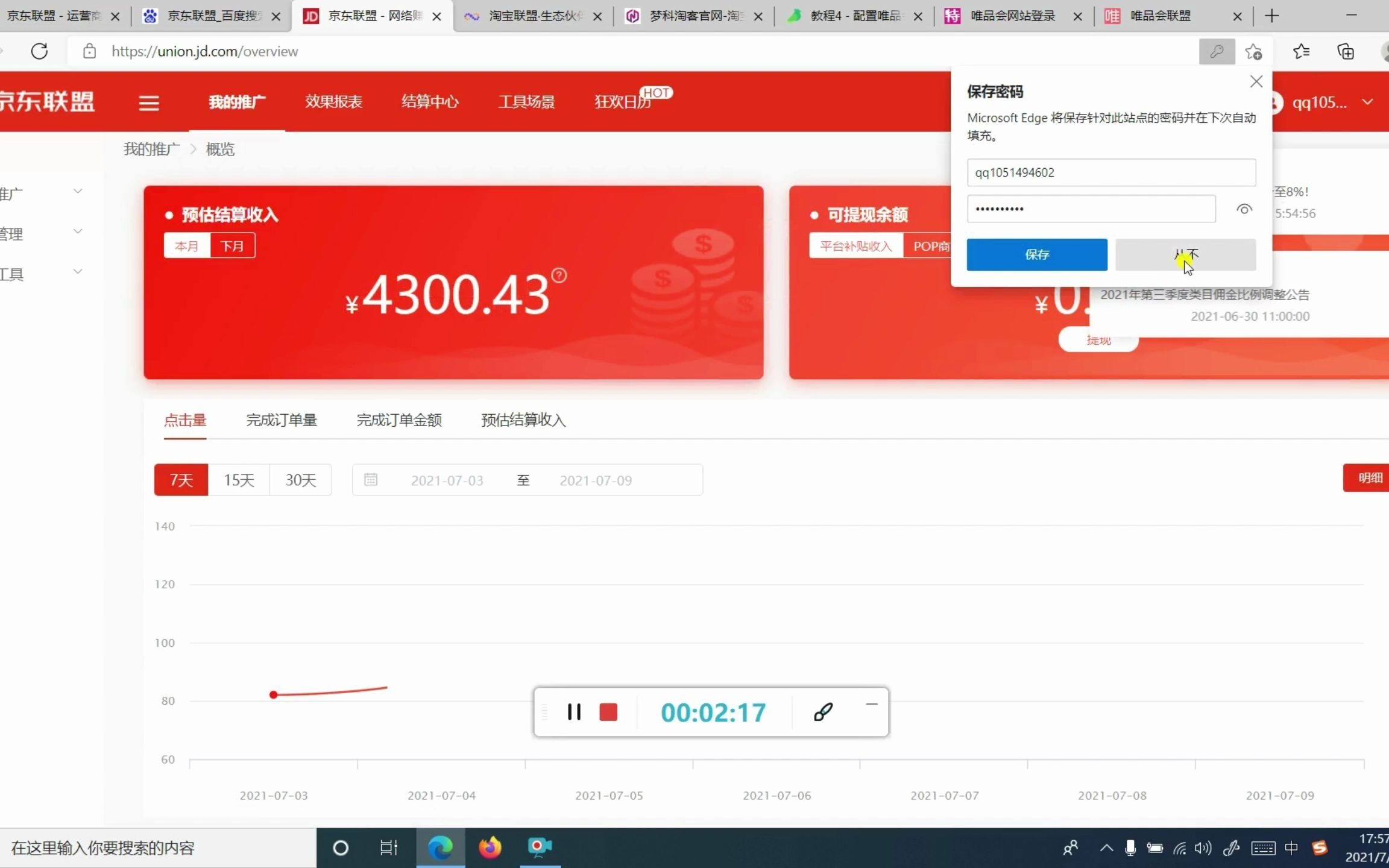Click the screen recorder taskbar icon
The height and width of the screenshot is (868, 1389).
(540, 847)
